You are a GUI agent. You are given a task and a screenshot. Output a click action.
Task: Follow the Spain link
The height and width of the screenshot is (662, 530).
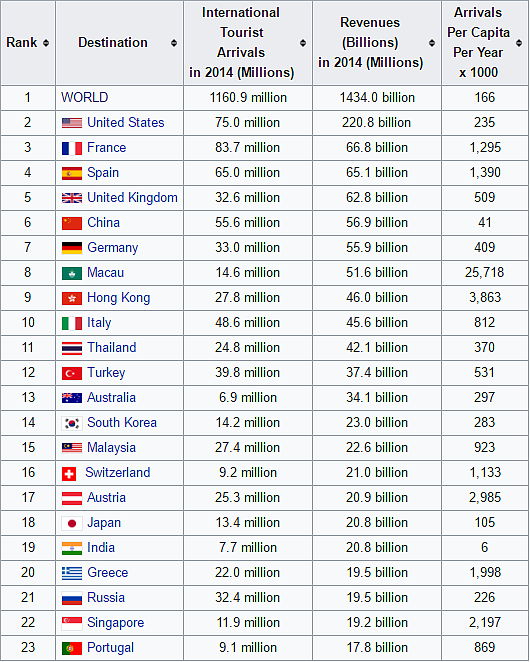coord(103,173)
